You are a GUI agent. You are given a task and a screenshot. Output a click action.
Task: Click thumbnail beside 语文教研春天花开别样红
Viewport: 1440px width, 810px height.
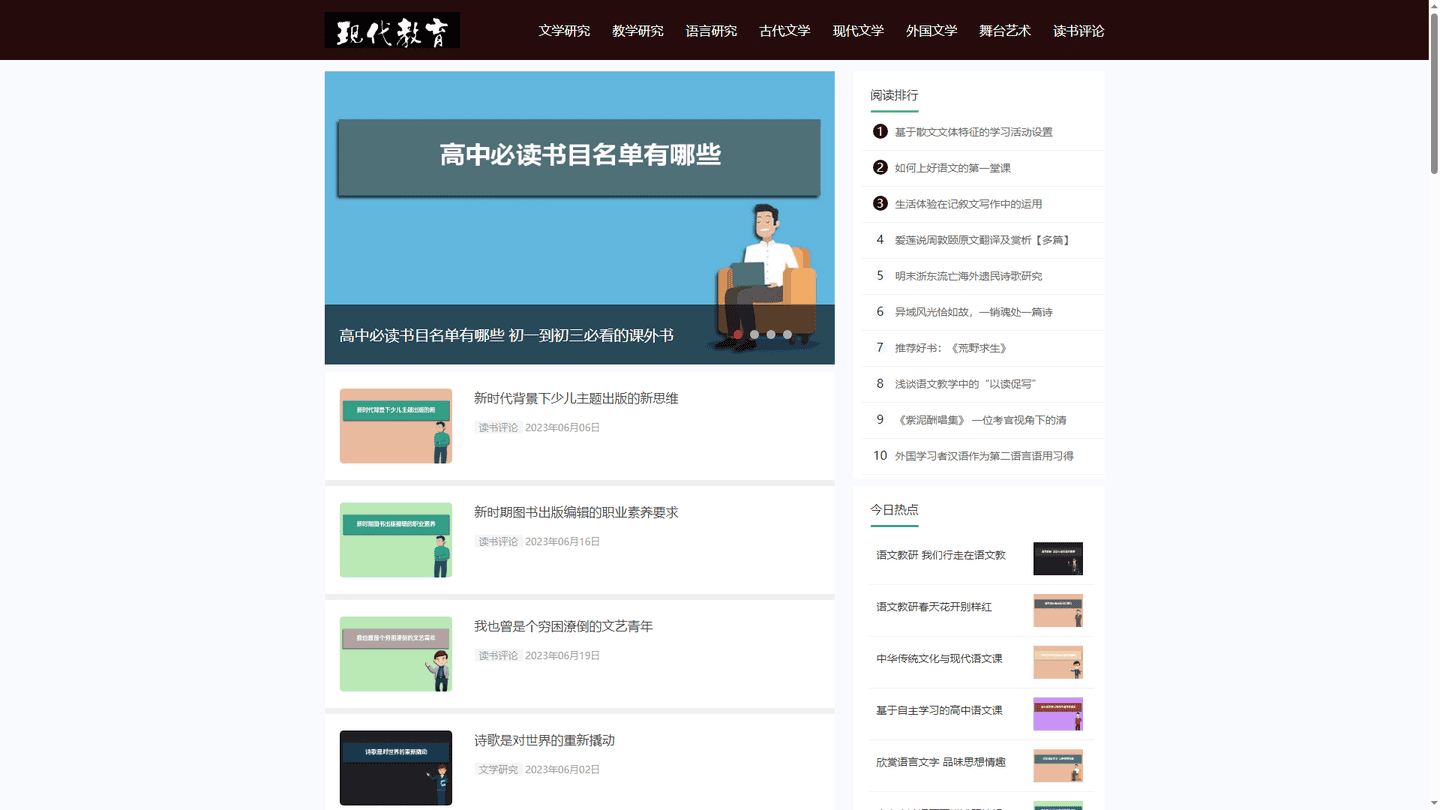pos(1058,611)
